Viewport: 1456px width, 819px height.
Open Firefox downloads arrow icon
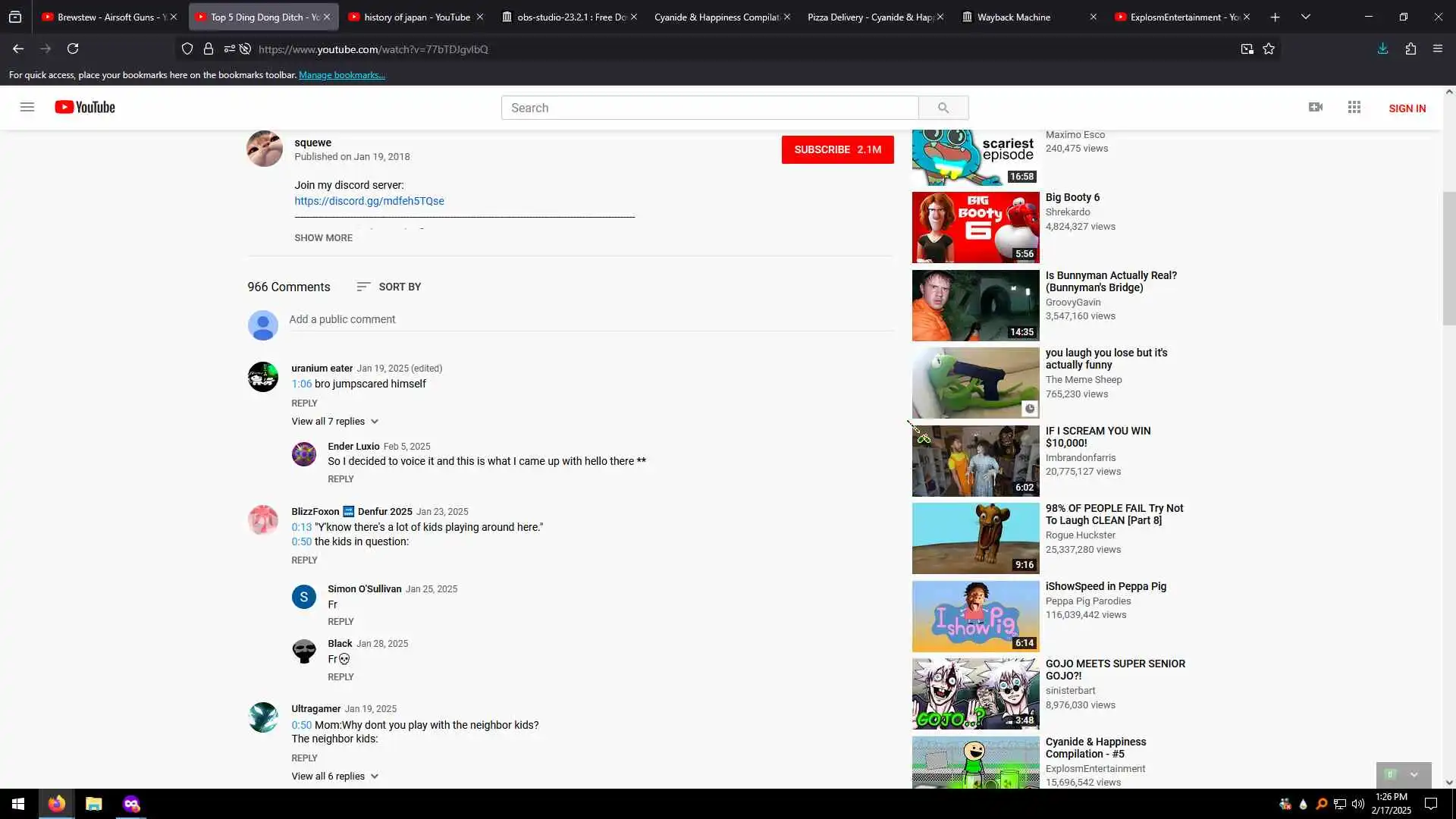click(x=1382, y=49)
